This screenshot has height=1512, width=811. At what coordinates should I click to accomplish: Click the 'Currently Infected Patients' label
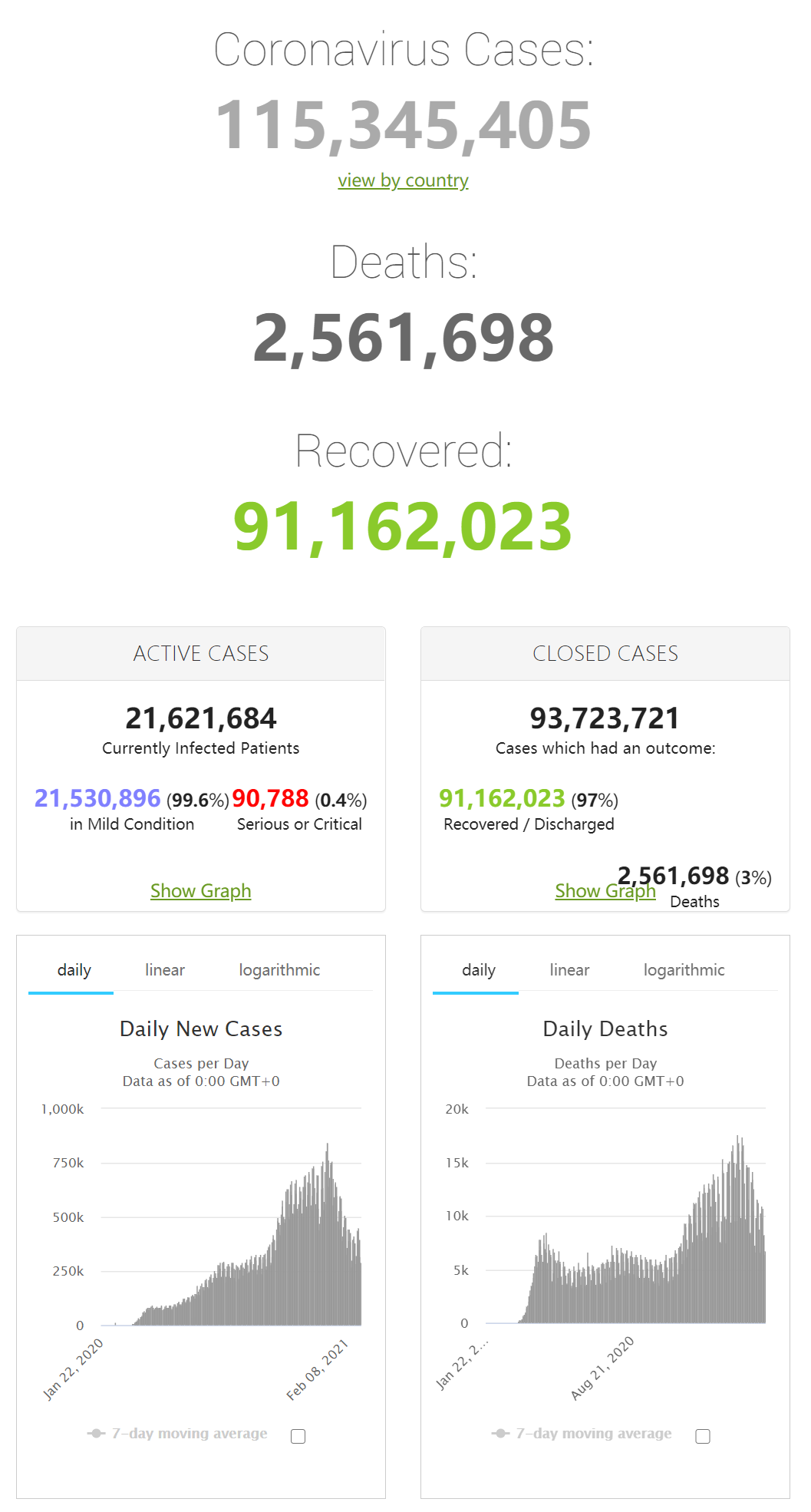201,748
